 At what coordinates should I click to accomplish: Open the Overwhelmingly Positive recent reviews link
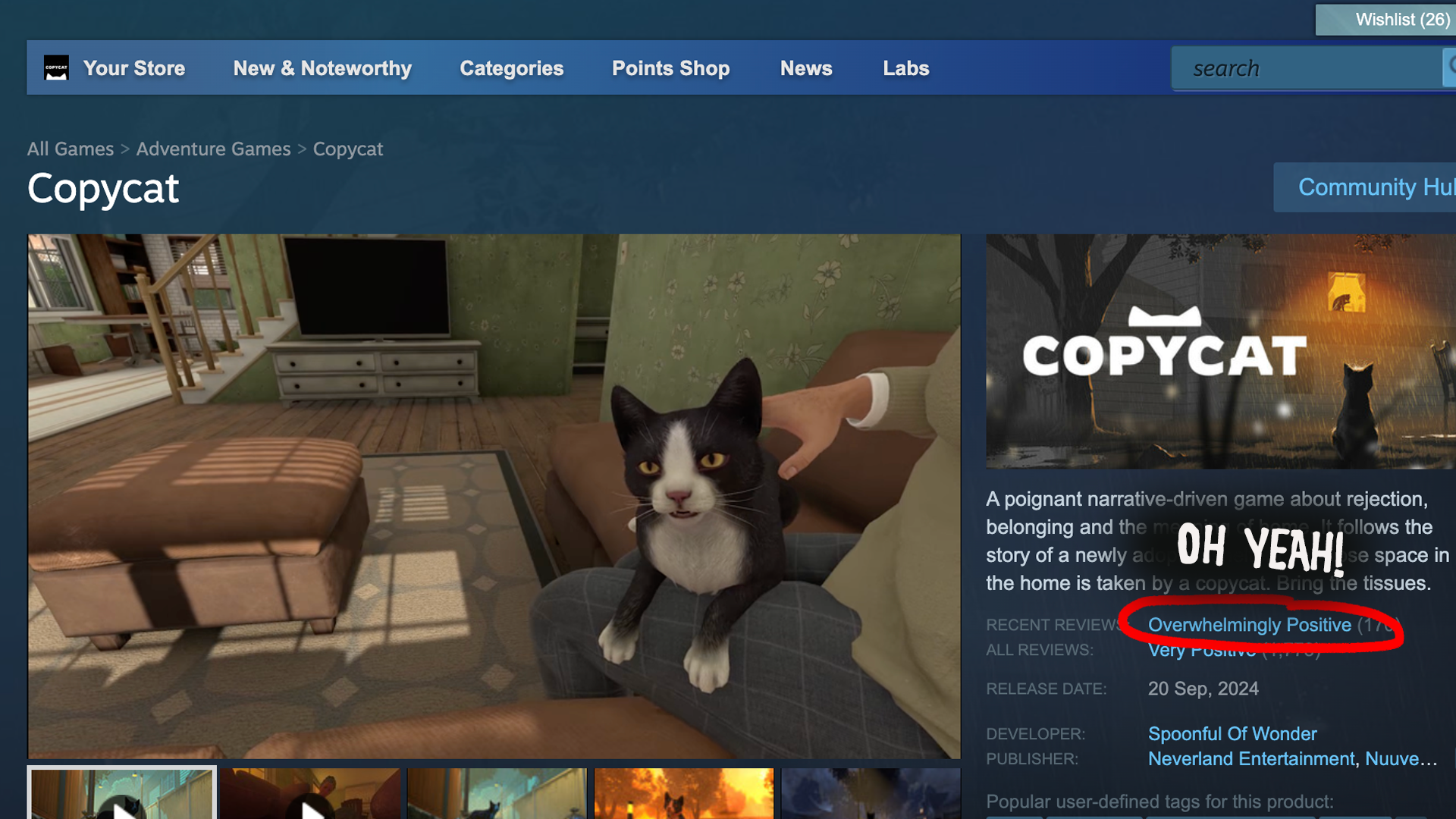[x=1250, y=625]
